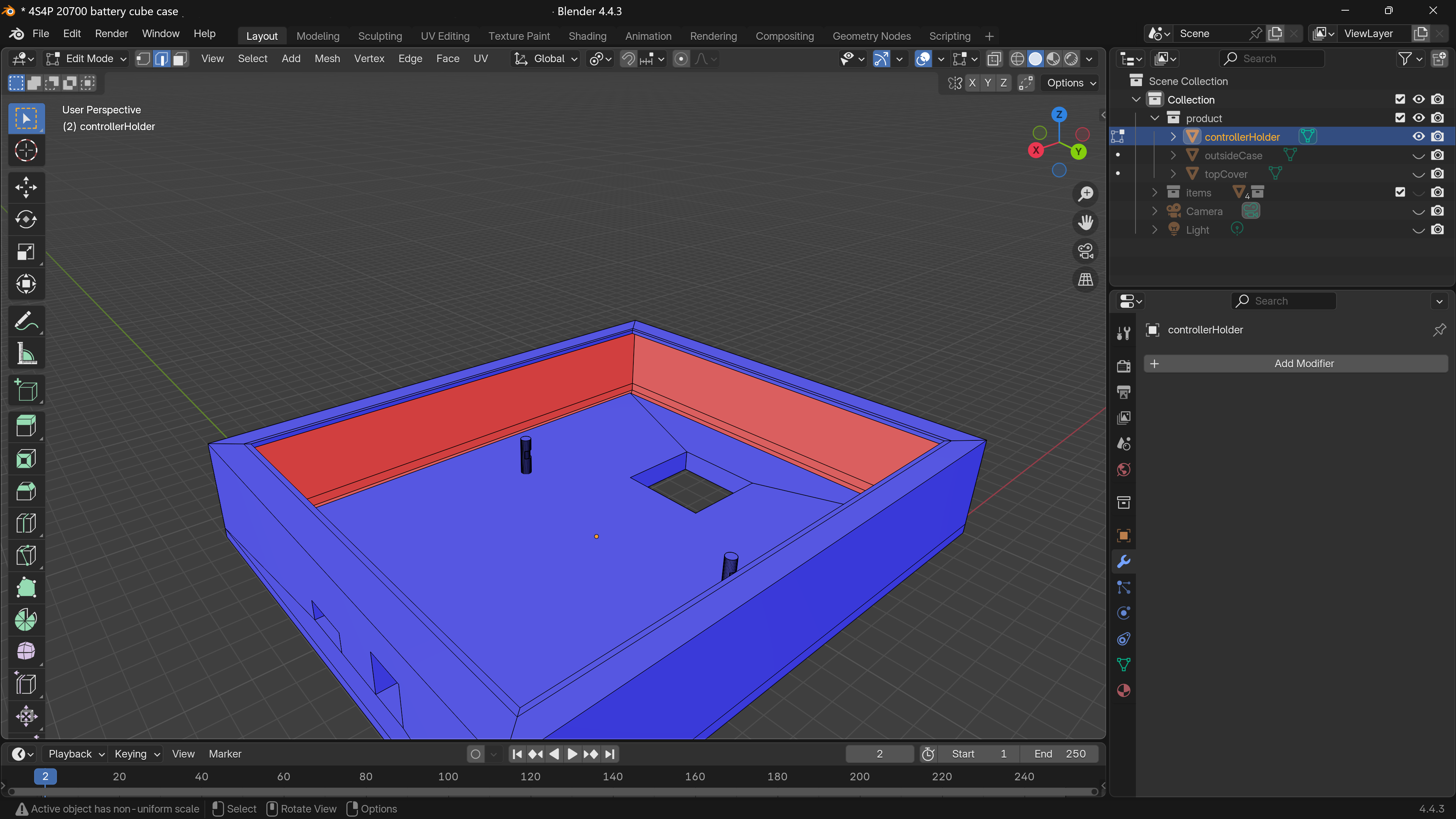Choose the Bevel tool
Viewport: 1456px width, 819px height.
[x=25, y=491]
